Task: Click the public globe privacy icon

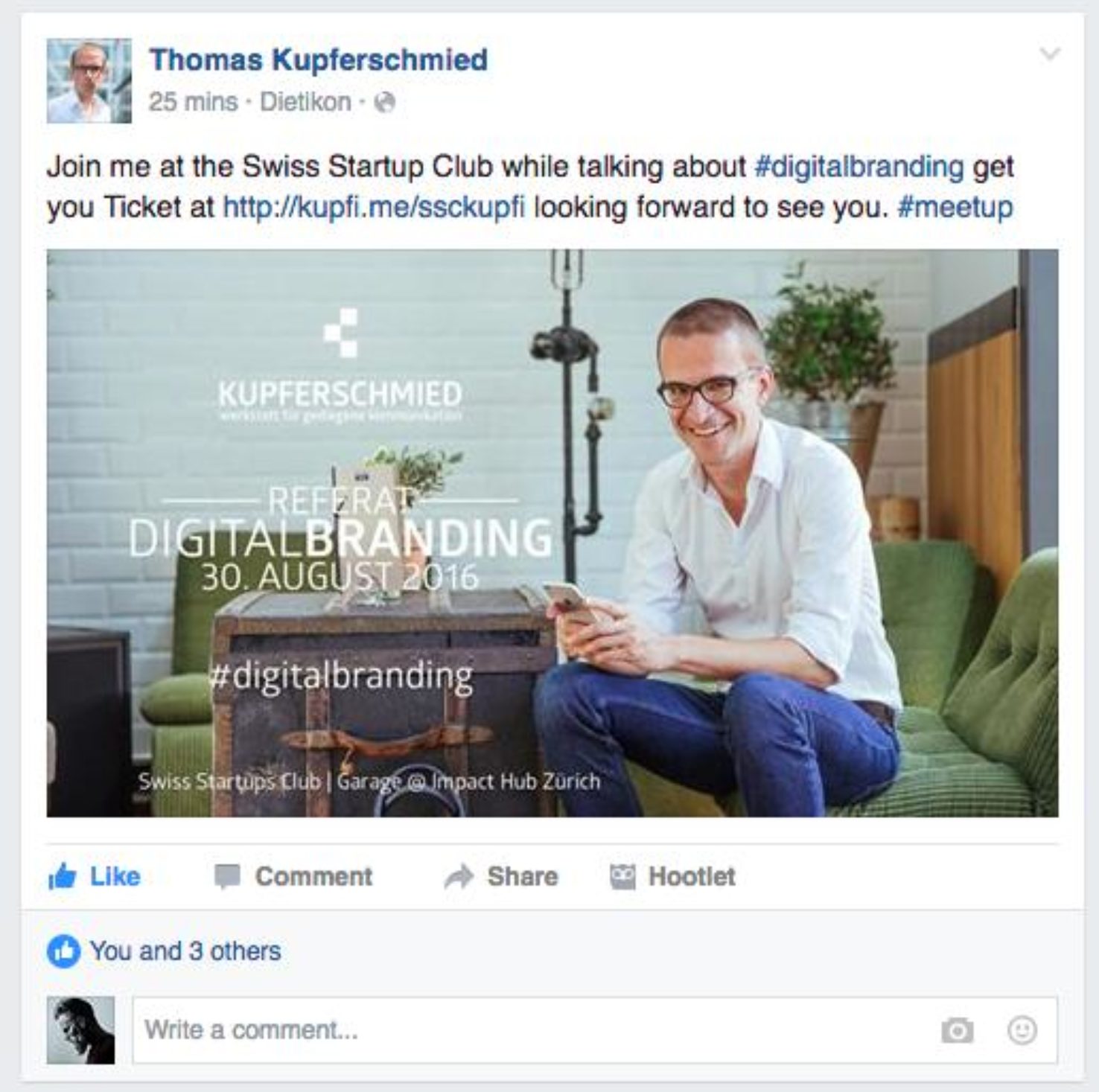Action: 384,102
